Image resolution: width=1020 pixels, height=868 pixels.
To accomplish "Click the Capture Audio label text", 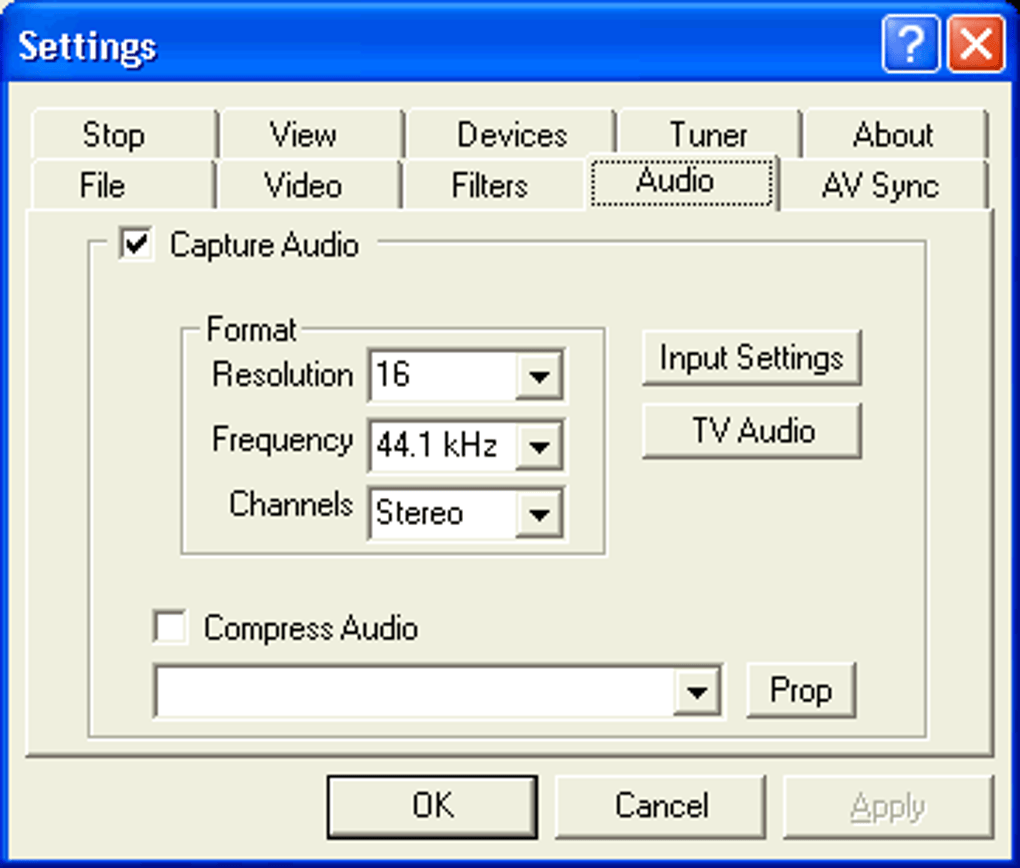I will click(x=264, y=246).
